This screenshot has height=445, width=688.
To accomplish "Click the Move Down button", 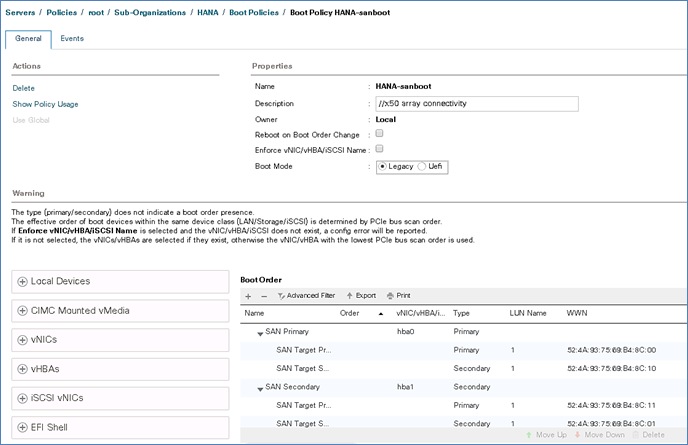I will pyautogui.click(x=599, y=435).
